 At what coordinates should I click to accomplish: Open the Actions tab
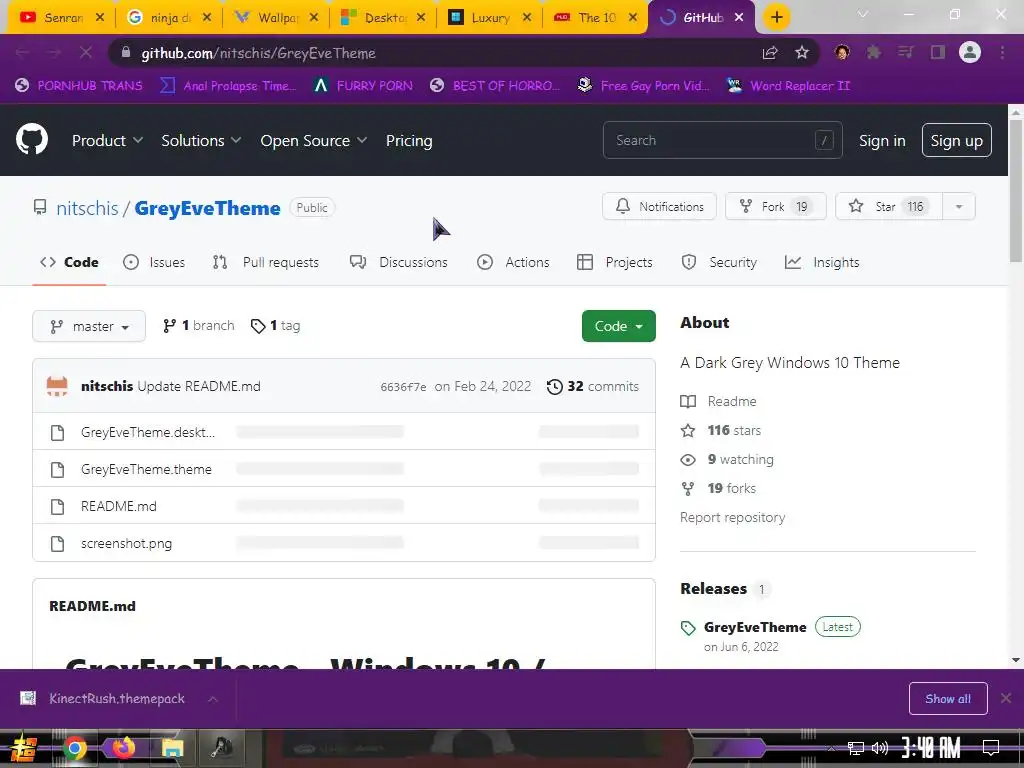coord(513,262)
